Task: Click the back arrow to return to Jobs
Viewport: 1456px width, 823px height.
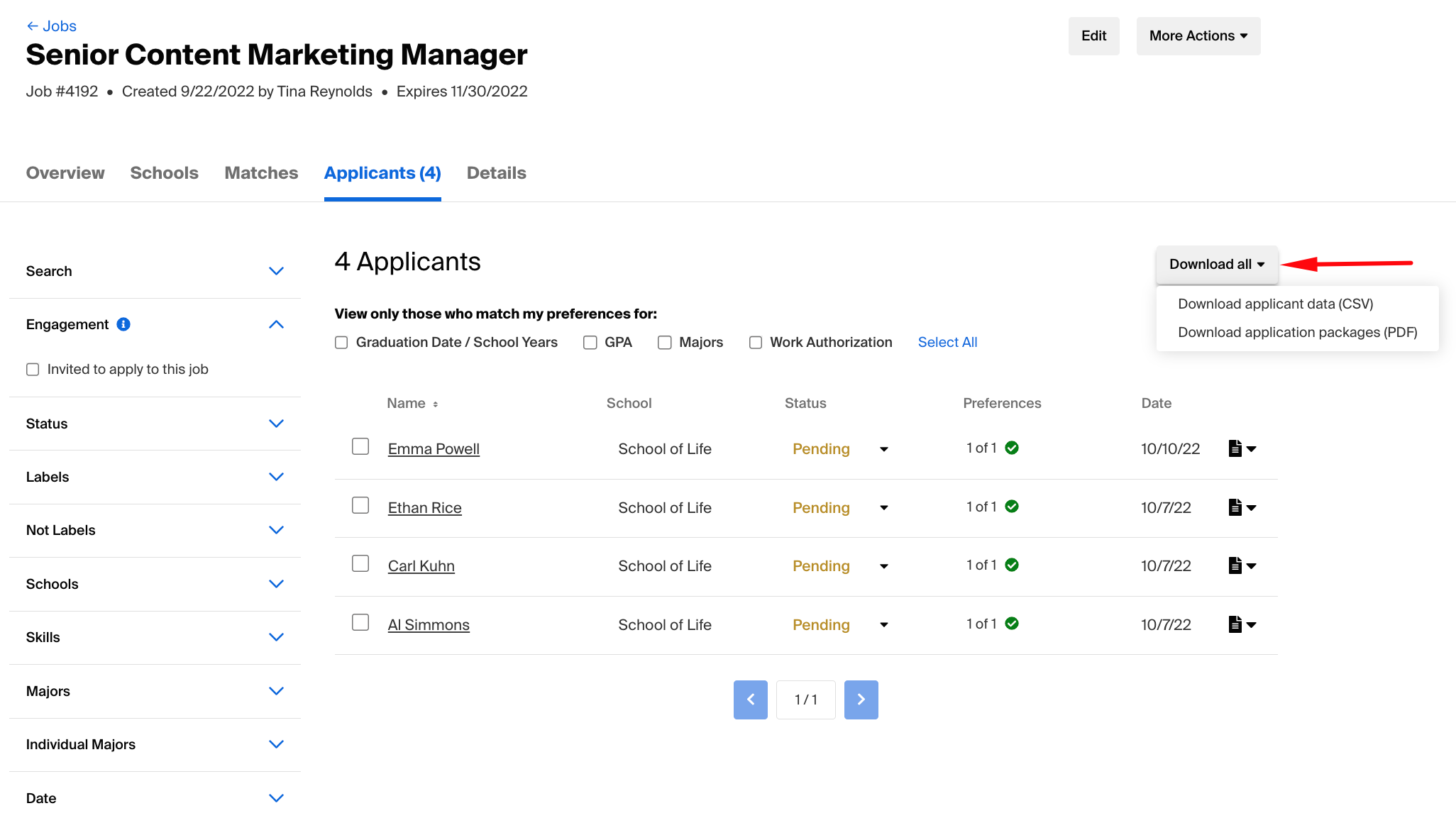Action: [33, 26]
